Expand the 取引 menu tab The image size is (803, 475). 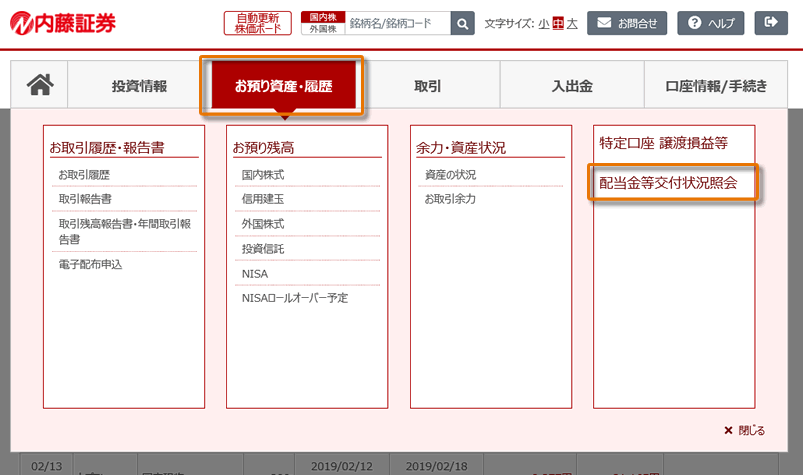[427, 86]
